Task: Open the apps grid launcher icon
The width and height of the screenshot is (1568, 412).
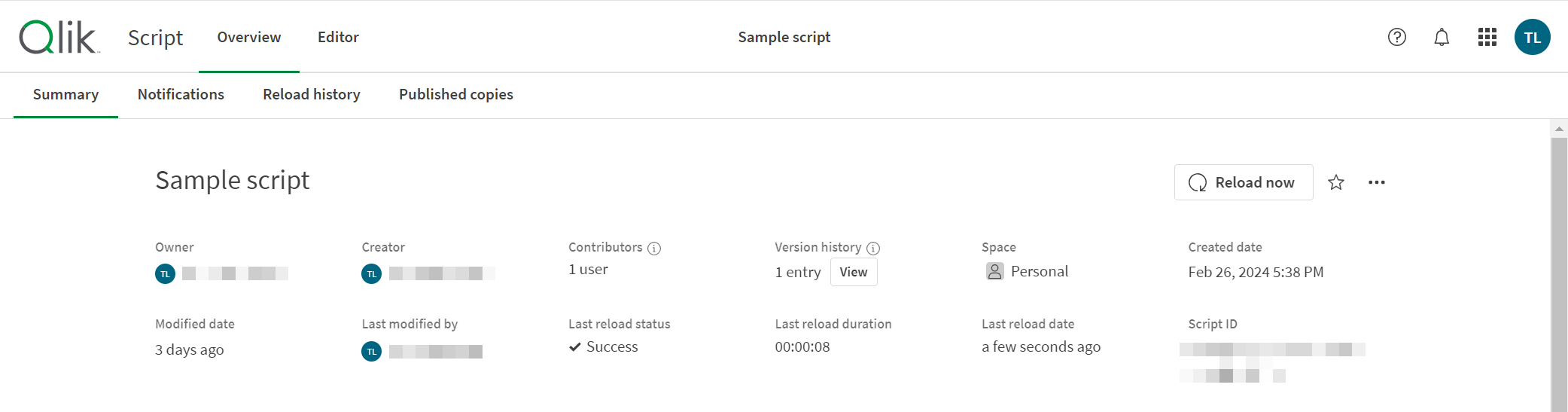Action: (1487, 37)
